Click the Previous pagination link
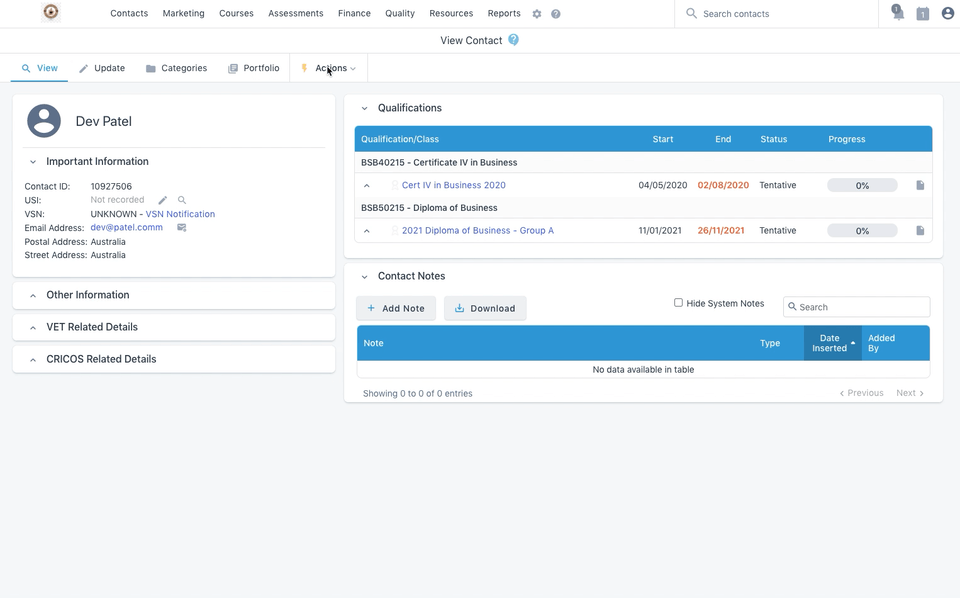Viewport: 960px width, 598px height. tap(861, 393)
